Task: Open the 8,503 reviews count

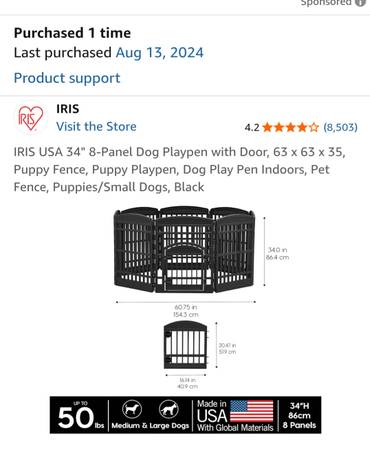Action: (x=340, y=127)
